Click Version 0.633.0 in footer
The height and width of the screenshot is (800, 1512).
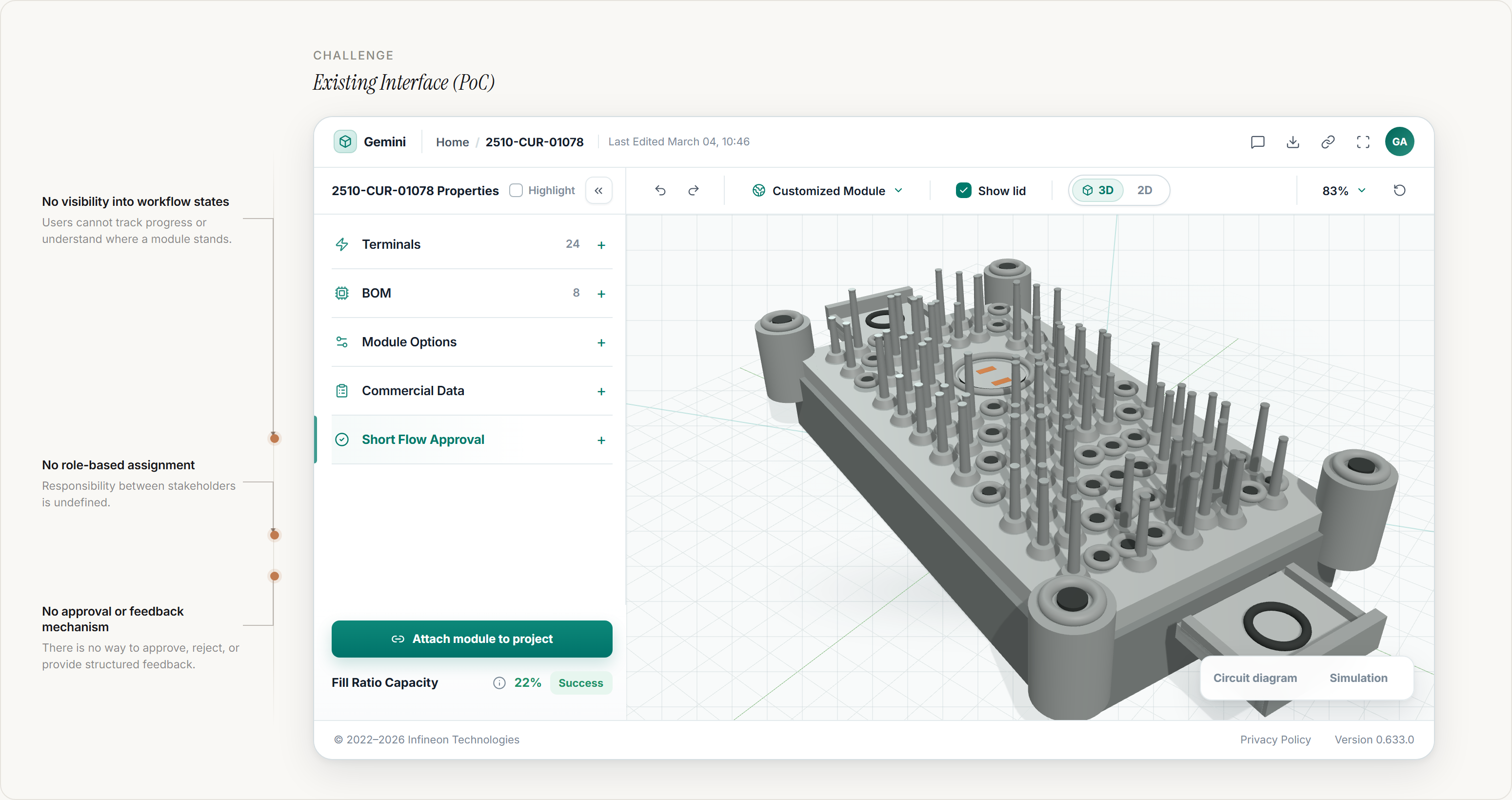pos(1374,740)
